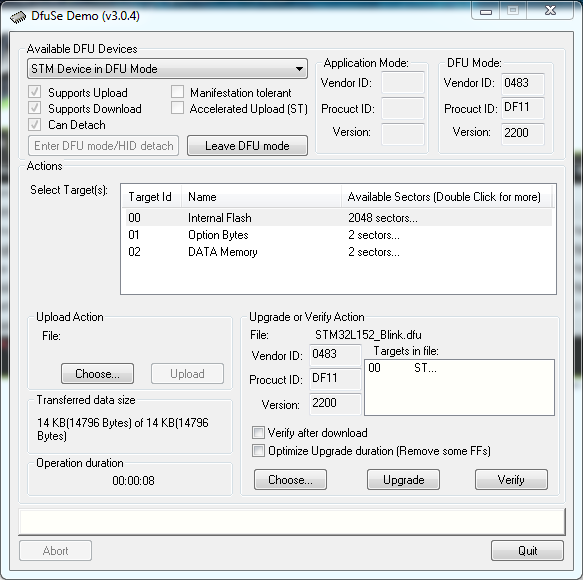This screenshot has height=580, width=583.
Task: Click the '2048 sectors...' cell
Action: pyautogui.click(x=383, y=218)
